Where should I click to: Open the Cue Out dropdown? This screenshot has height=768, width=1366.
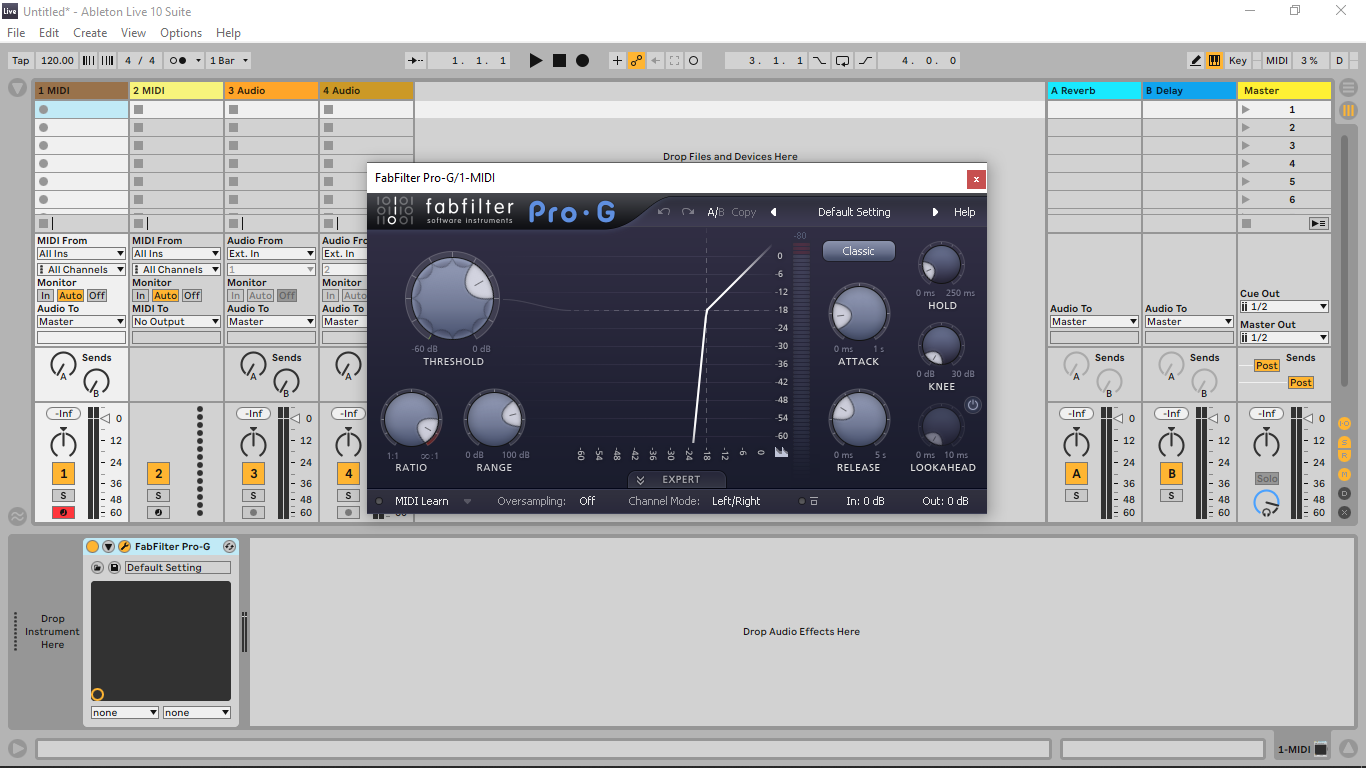[1284, 307]
